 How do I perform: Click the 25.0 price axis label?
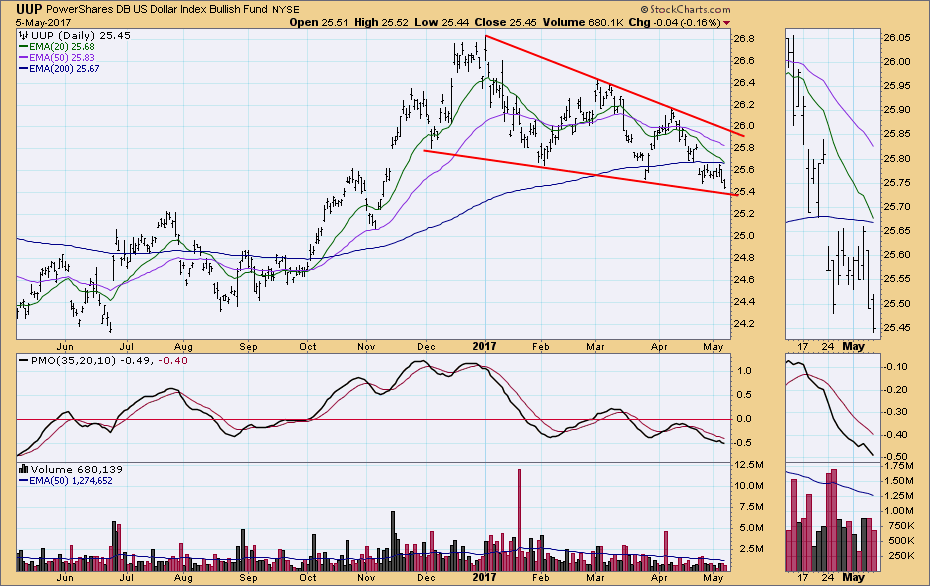click(x=744, y=235)
